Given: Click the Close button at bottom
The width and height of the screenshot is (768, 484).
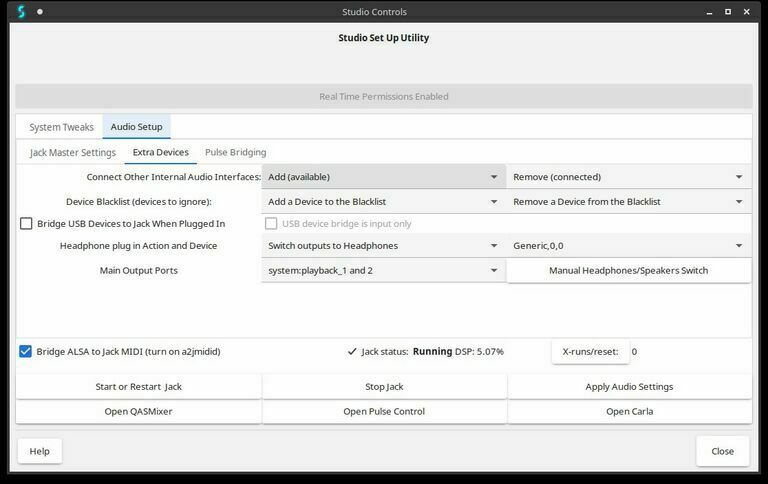Looking at the screenshot, I should (722, 451).
